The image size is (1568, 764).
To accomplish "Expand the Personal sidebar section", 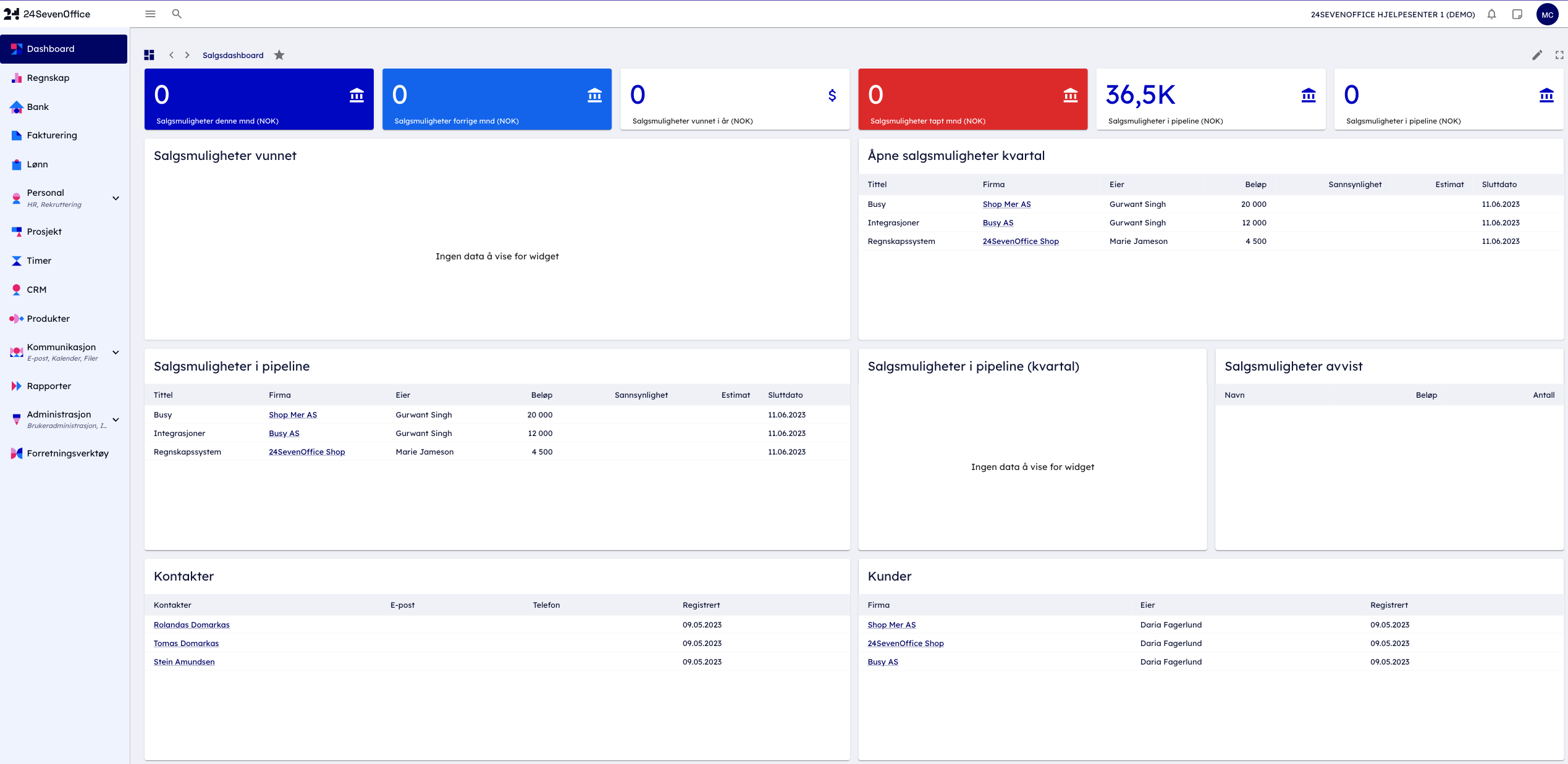I will [116, 198].
